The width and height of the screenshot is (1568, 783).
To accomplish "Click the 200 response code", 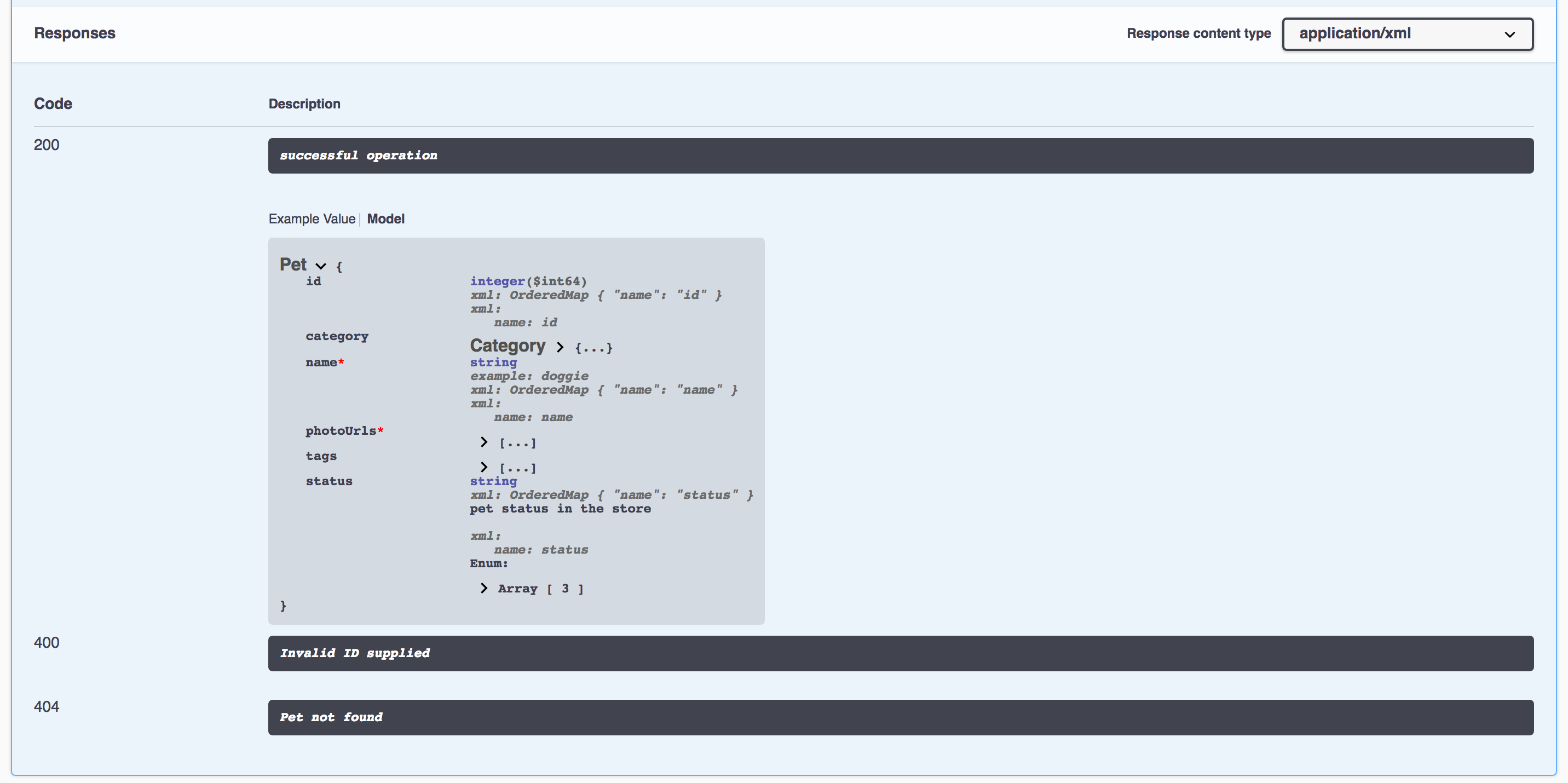I will (x=46, y=145).
